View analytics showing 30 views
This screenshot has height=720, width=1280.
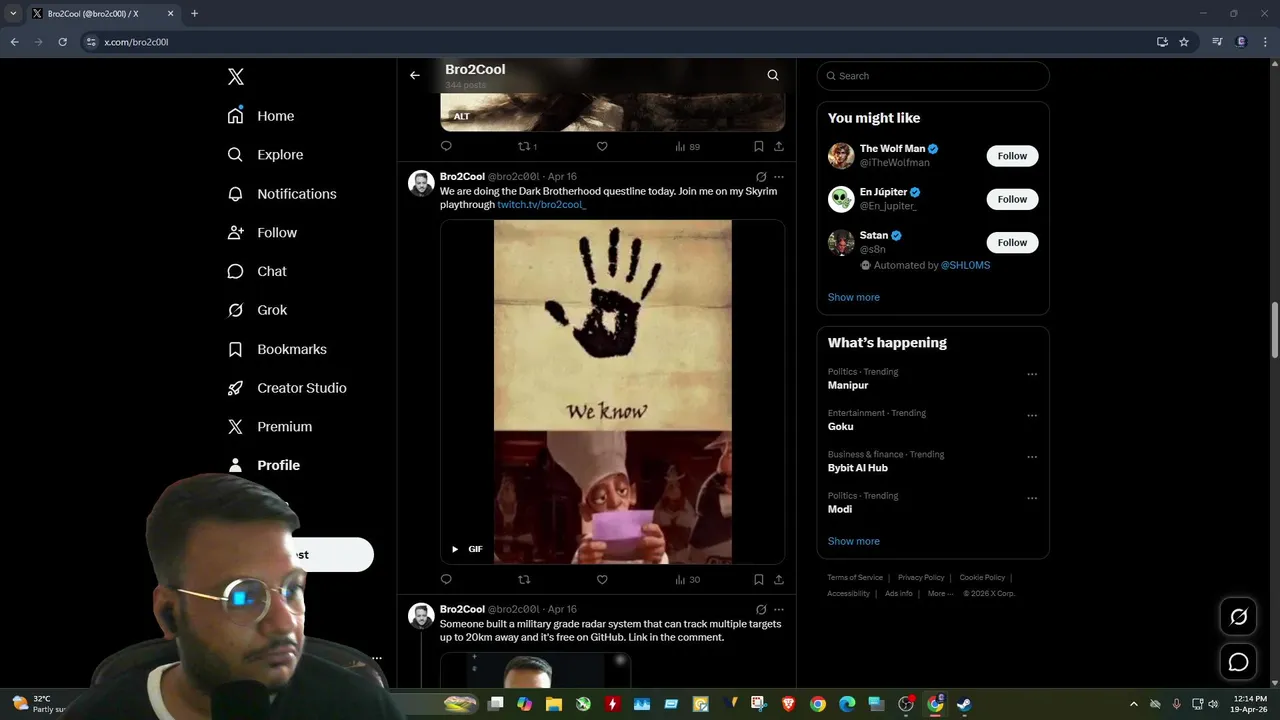coord(687,579)
